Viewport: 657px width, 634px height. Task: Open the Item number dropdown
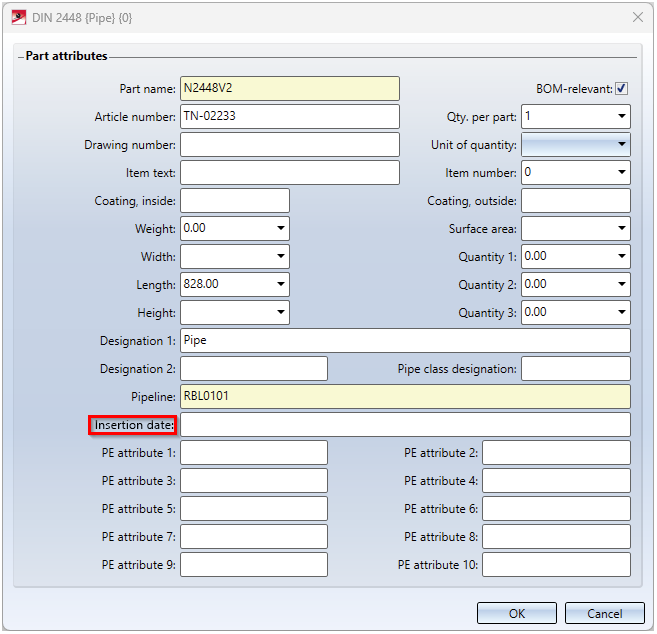tap(622, 172)
